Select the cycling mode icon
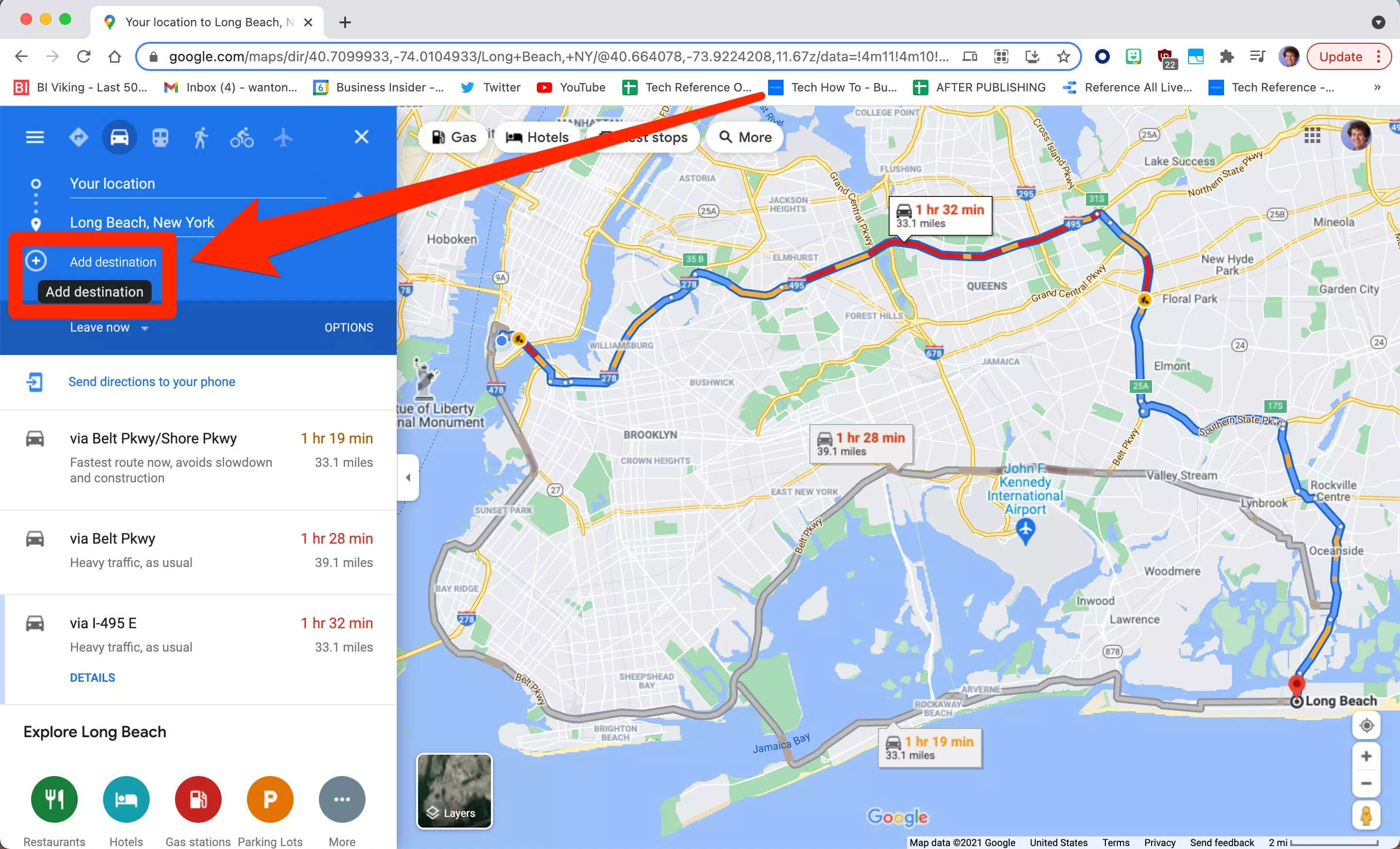 (241, 138)
